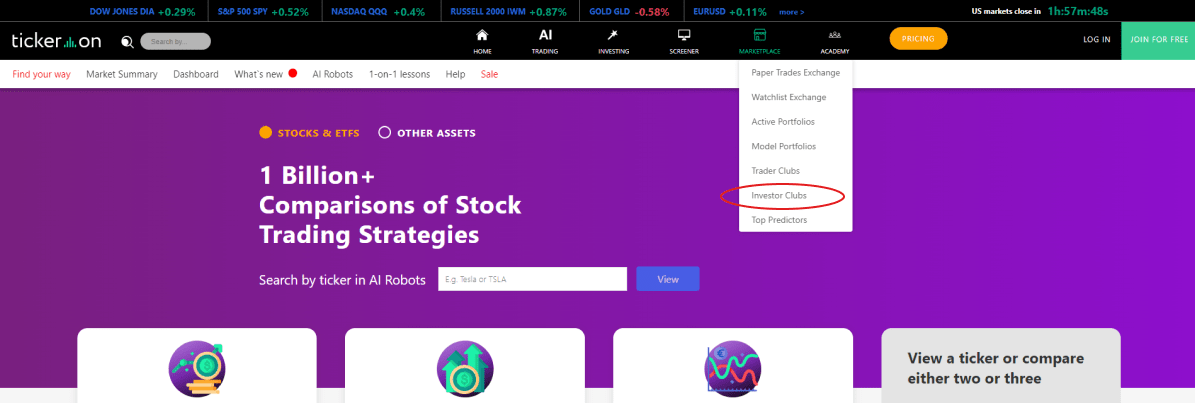
Task: Click the Join For Free button
Action: pos(1158,40)
